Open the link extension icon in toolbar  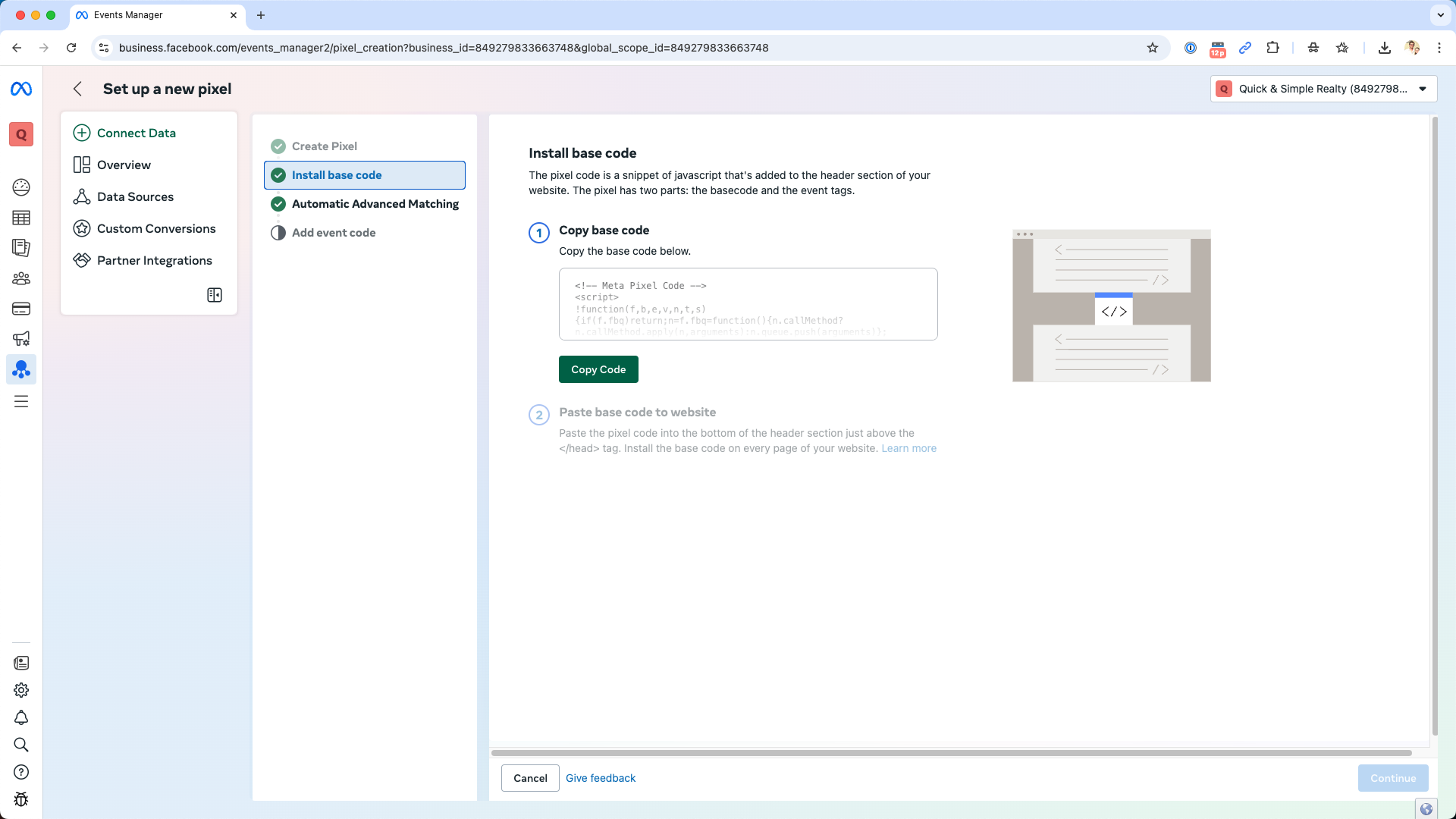1245,48
